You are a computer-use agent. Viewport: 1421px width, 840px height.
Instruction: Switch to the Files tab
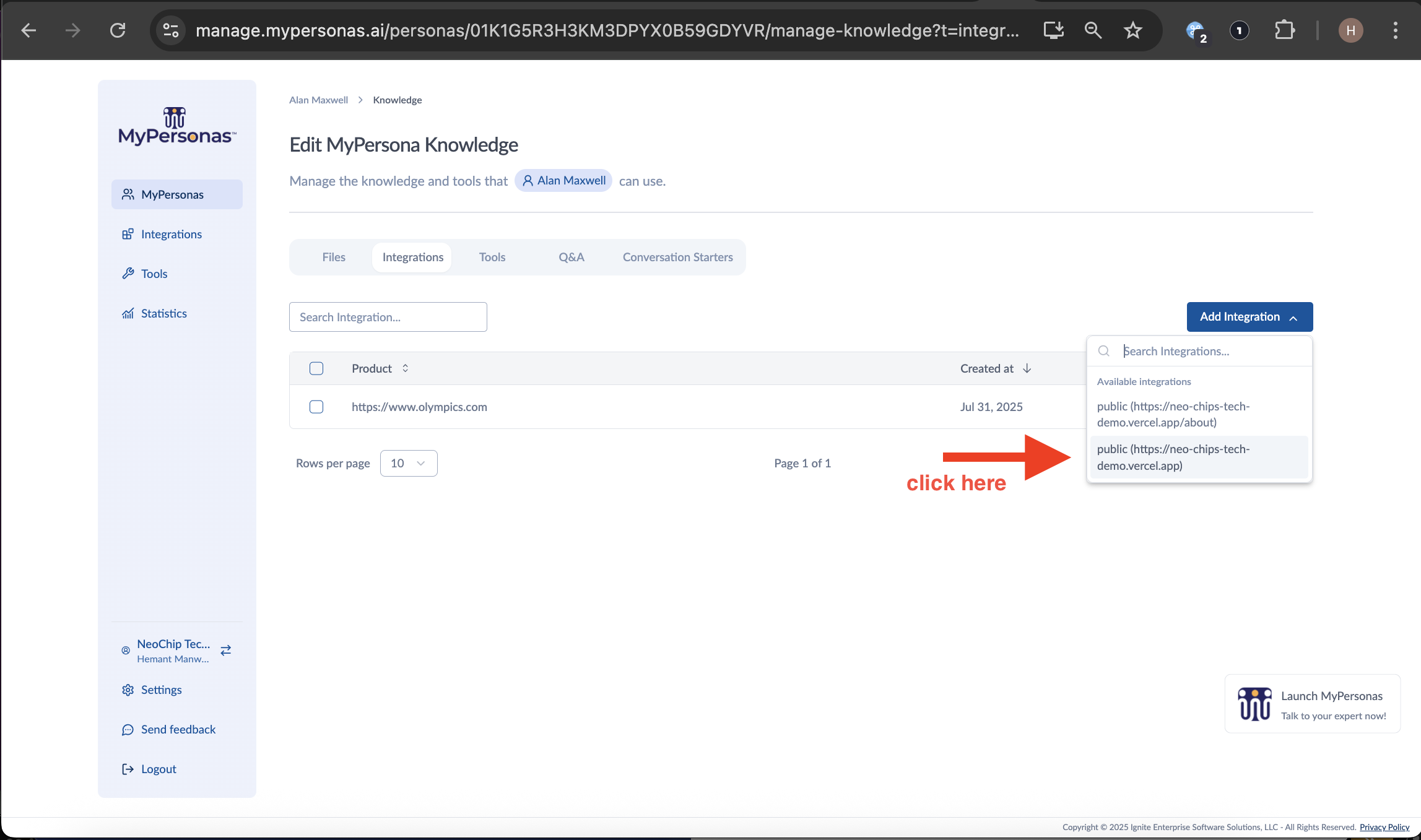click(x=334, y=257)
